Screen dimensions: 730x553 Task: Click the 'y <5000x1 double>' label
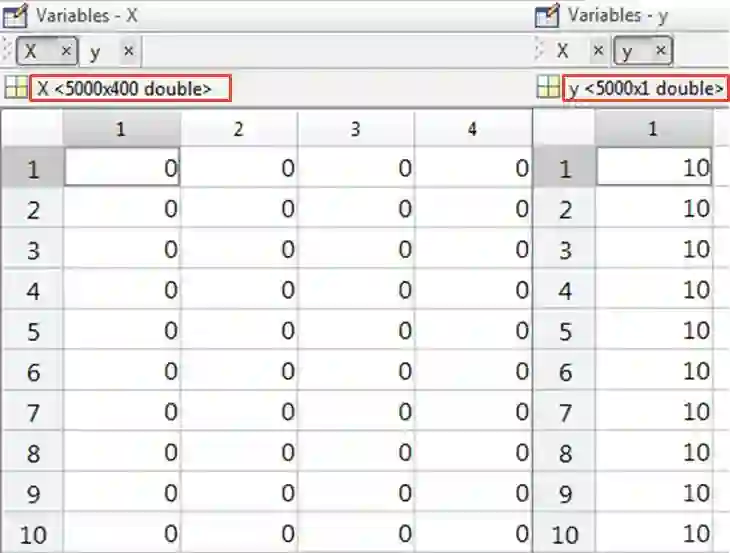pyautogui.click(x=645, y=88)
